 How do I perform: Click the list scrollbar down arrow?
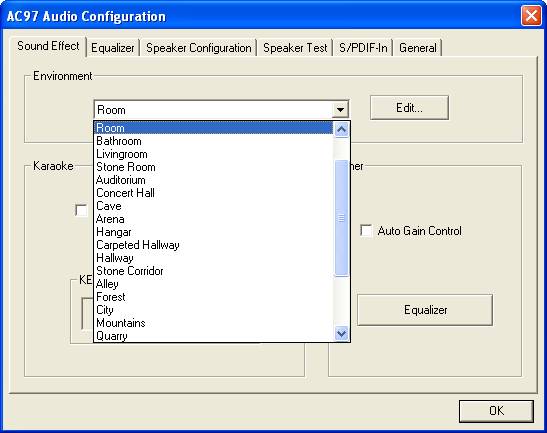[x=341, y=334]
